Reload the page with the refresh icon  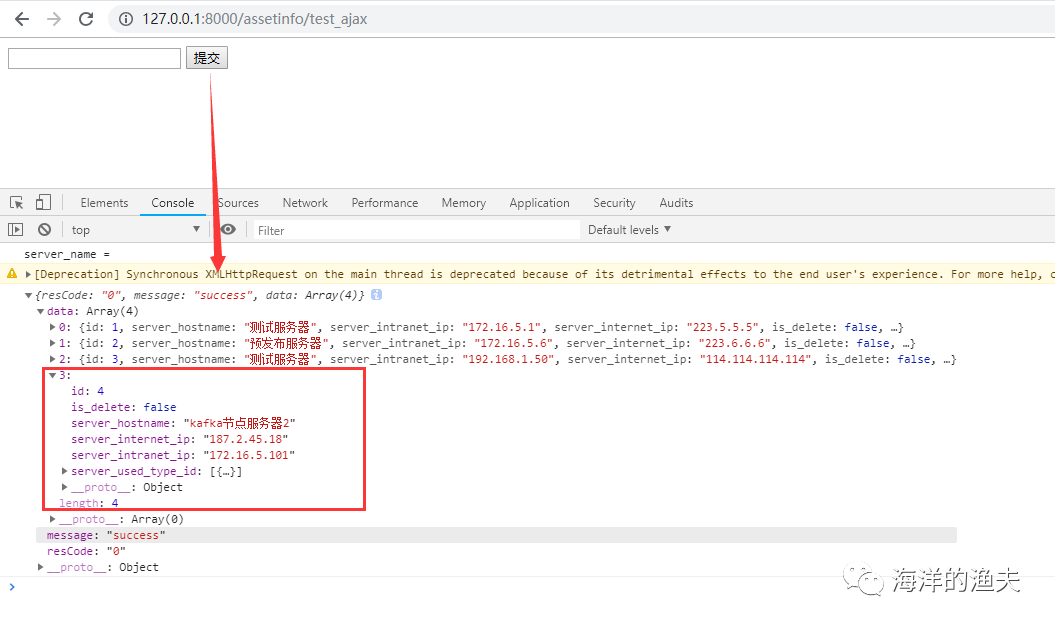86,19
